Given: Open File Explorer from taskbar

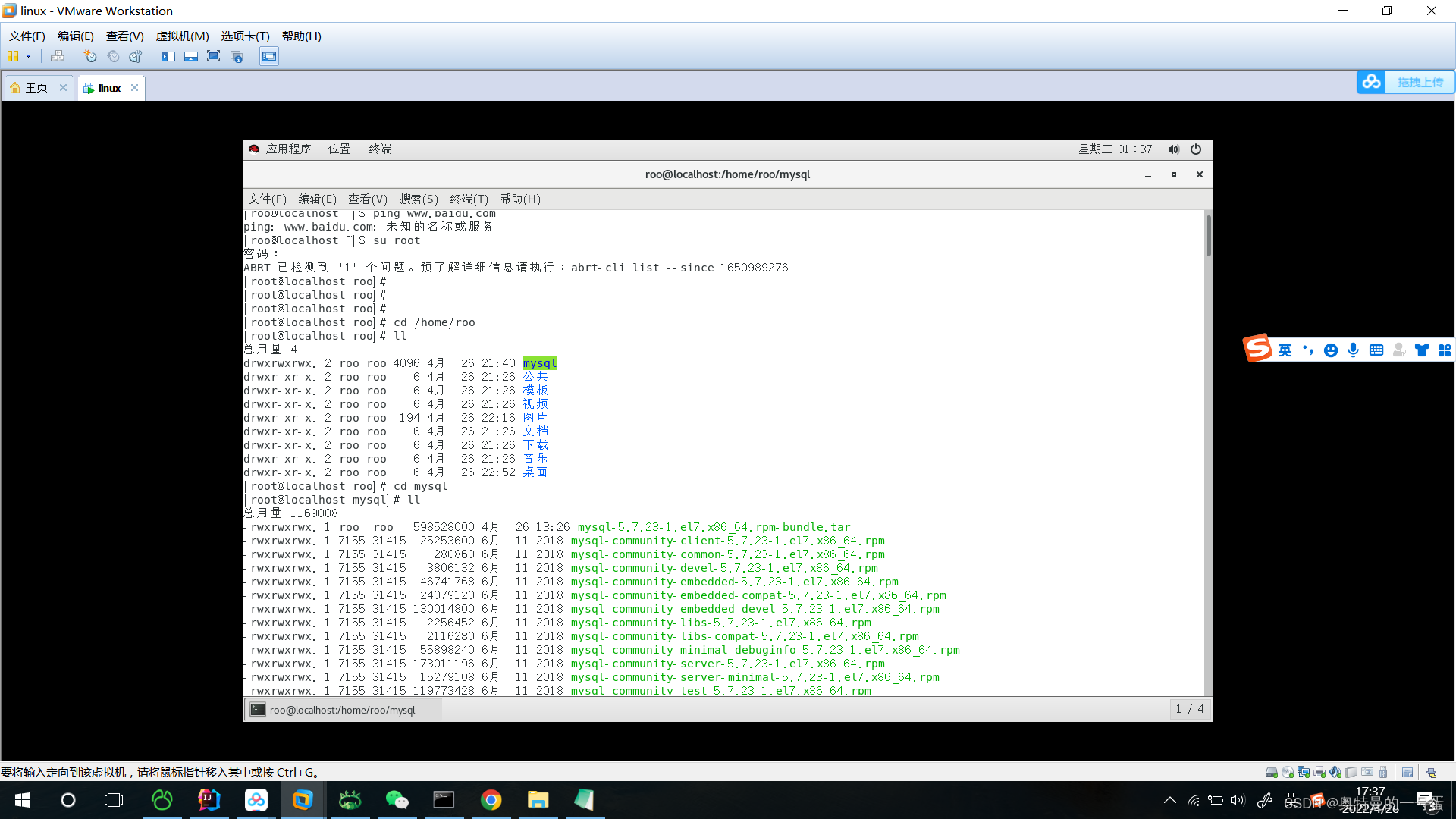Looking at the screenshot, I should point(538,800).
